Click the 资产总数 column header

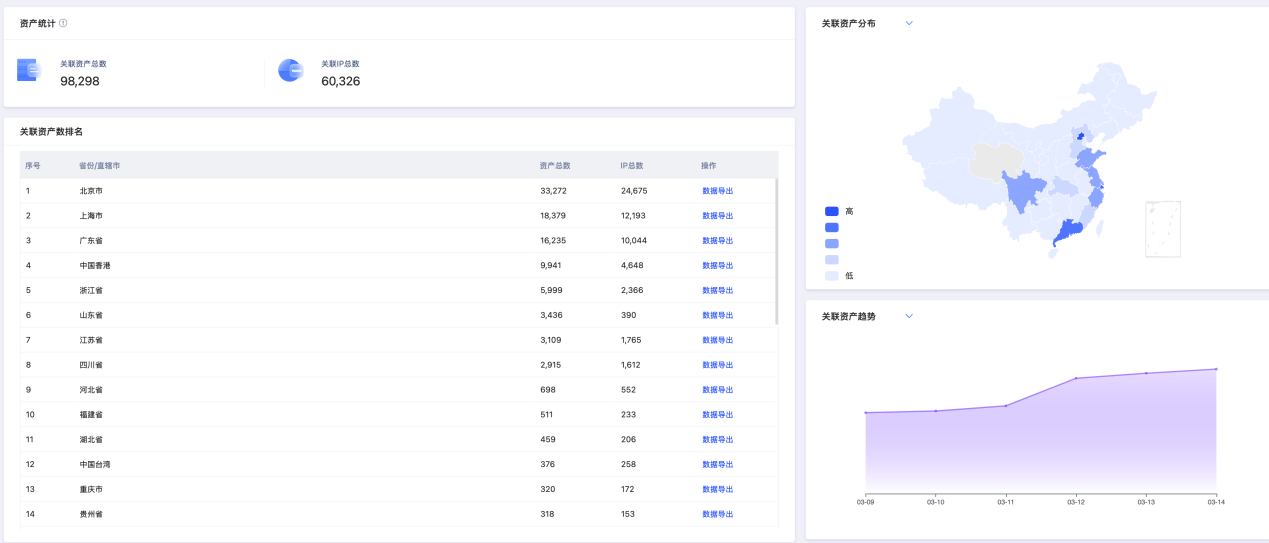tap(555, 166)
